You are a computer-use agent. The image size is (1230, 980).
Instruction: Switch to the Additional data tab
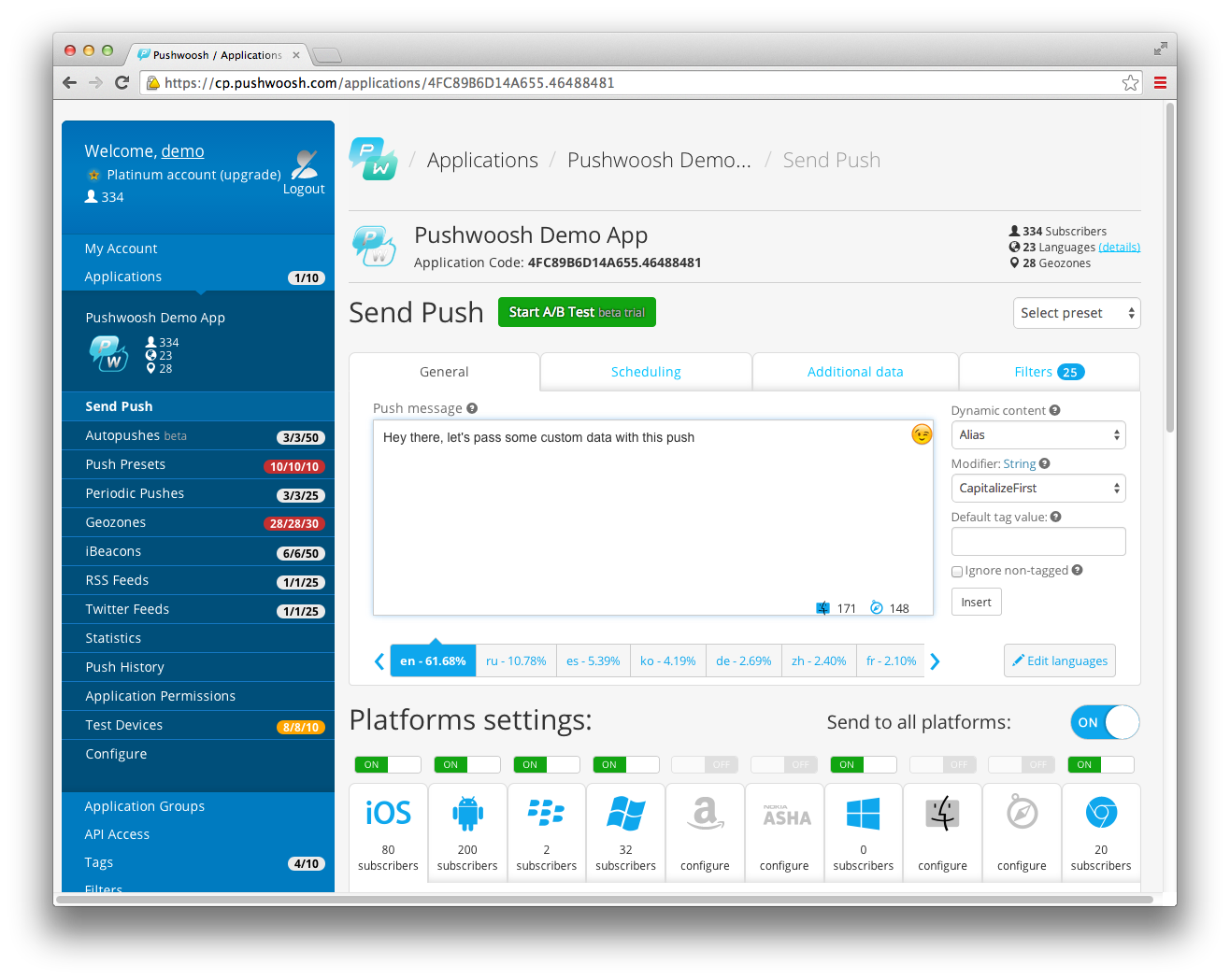tap(855, 372)
